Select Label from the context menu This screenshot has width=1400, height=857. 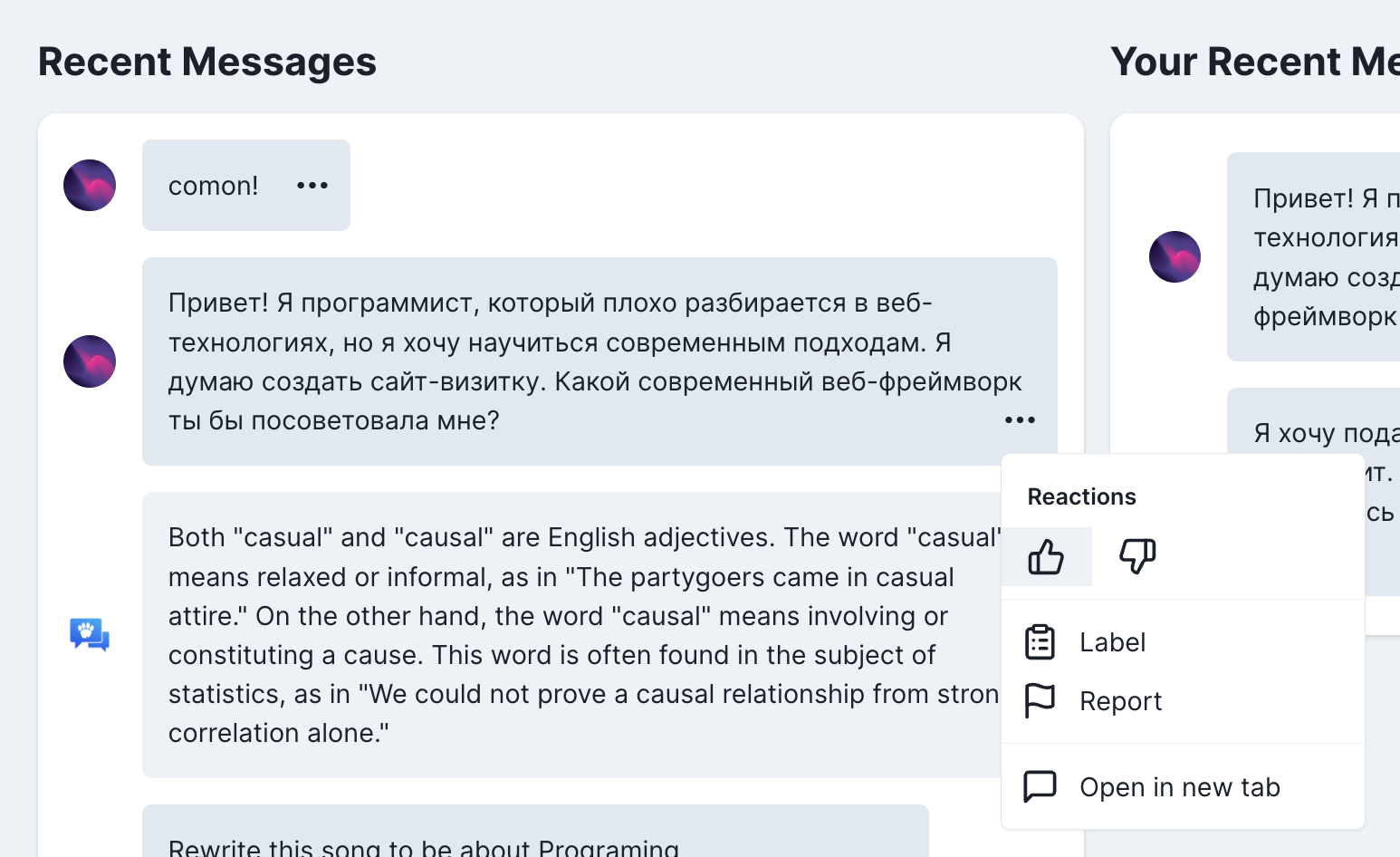[x=1112, y=641]
